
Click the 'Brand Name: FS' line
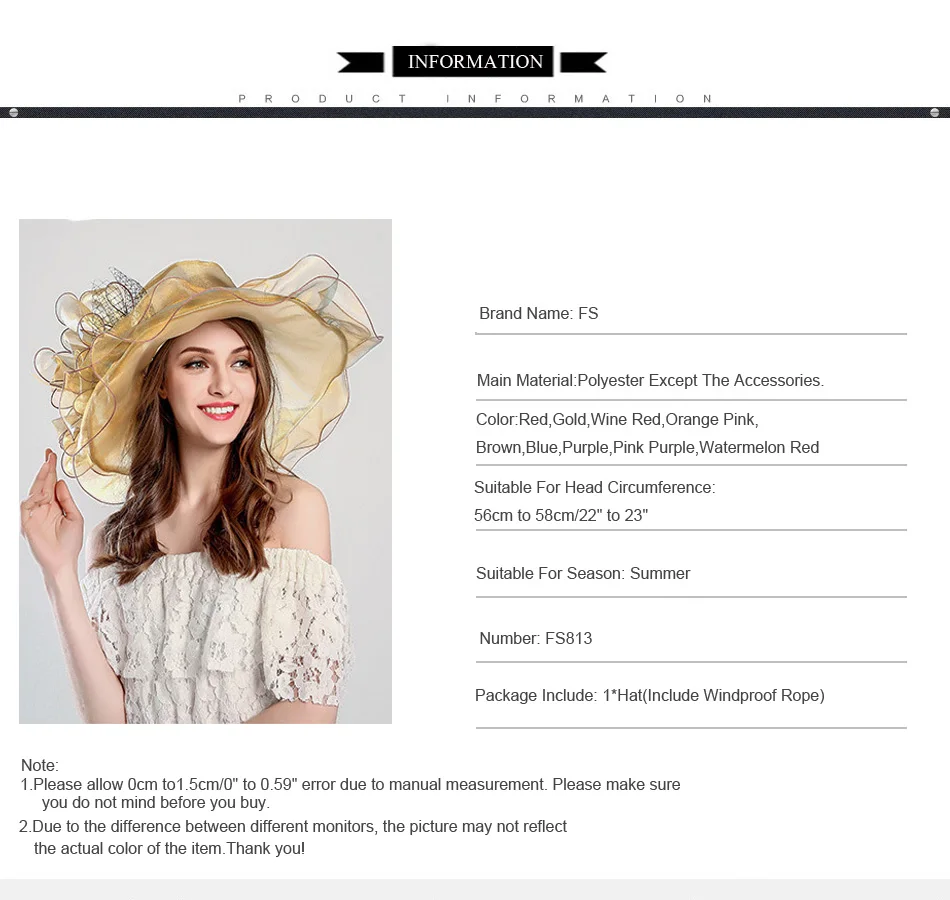[539, 313]
